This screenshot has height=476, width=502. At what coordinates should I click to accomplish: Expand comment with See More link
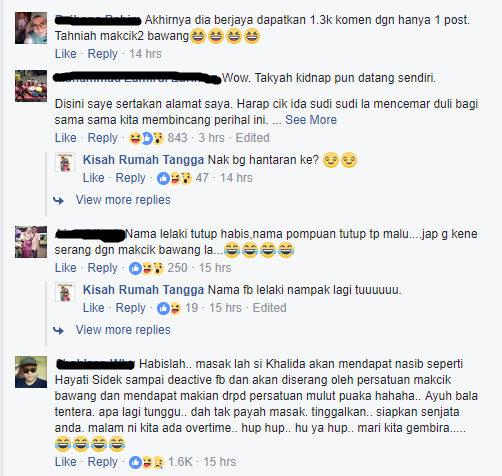coord(311,120)
